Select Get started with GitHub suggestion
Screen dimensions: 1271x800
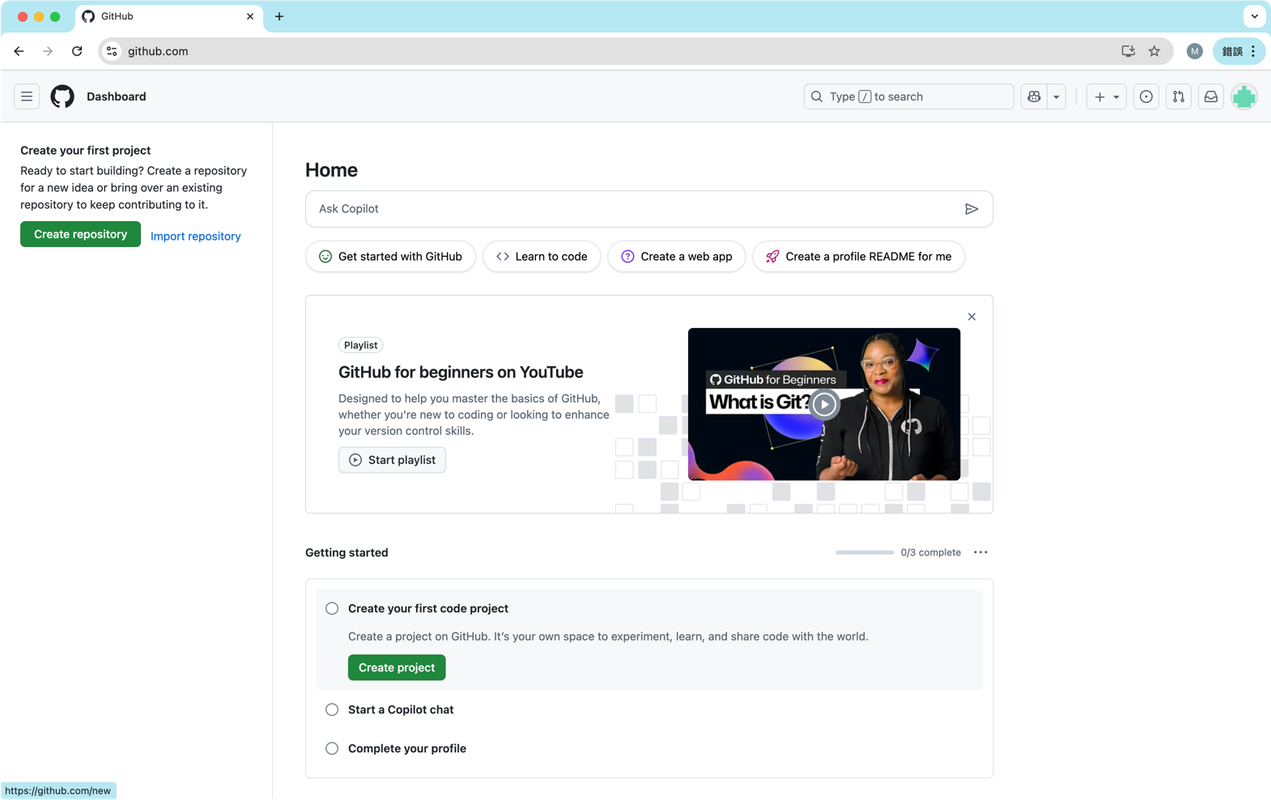390,257
